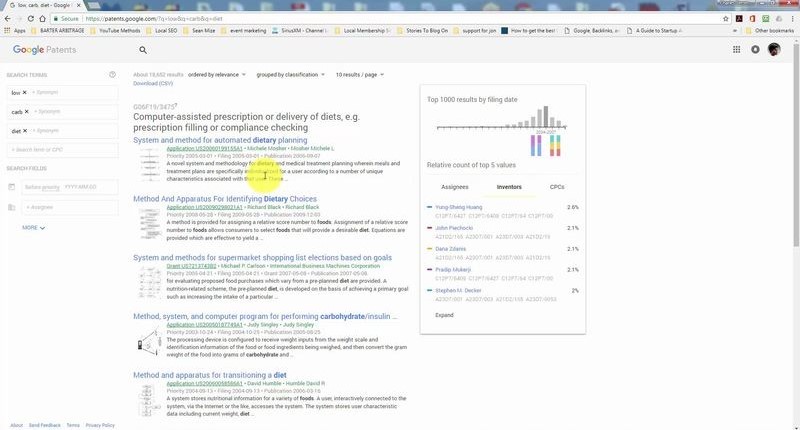Open the Google apps grid
The width and height of the screenshot is (800, 430).
(737, 50)
